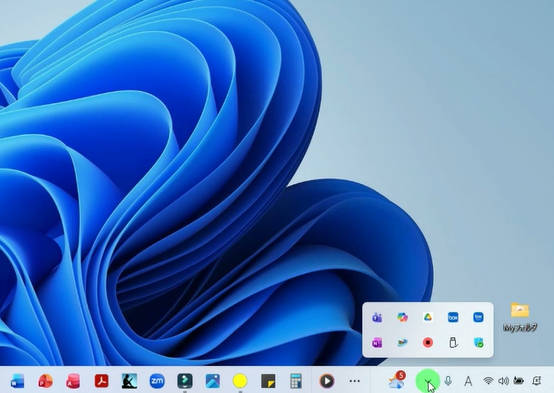Open Windows Security shield tray icon
Viewport: 554px width, 393px height.
(479, 342)
